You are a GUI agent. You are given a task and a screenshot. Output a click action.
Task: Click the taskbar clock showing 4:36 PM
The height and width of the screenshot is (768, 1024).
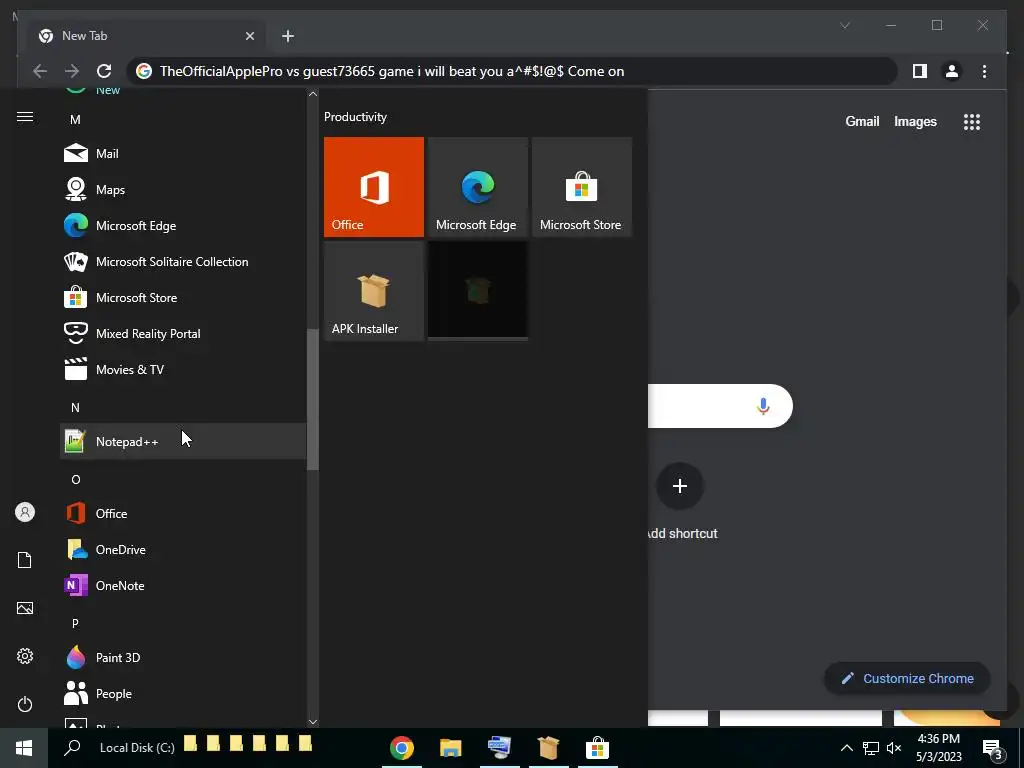click(938, 748)
